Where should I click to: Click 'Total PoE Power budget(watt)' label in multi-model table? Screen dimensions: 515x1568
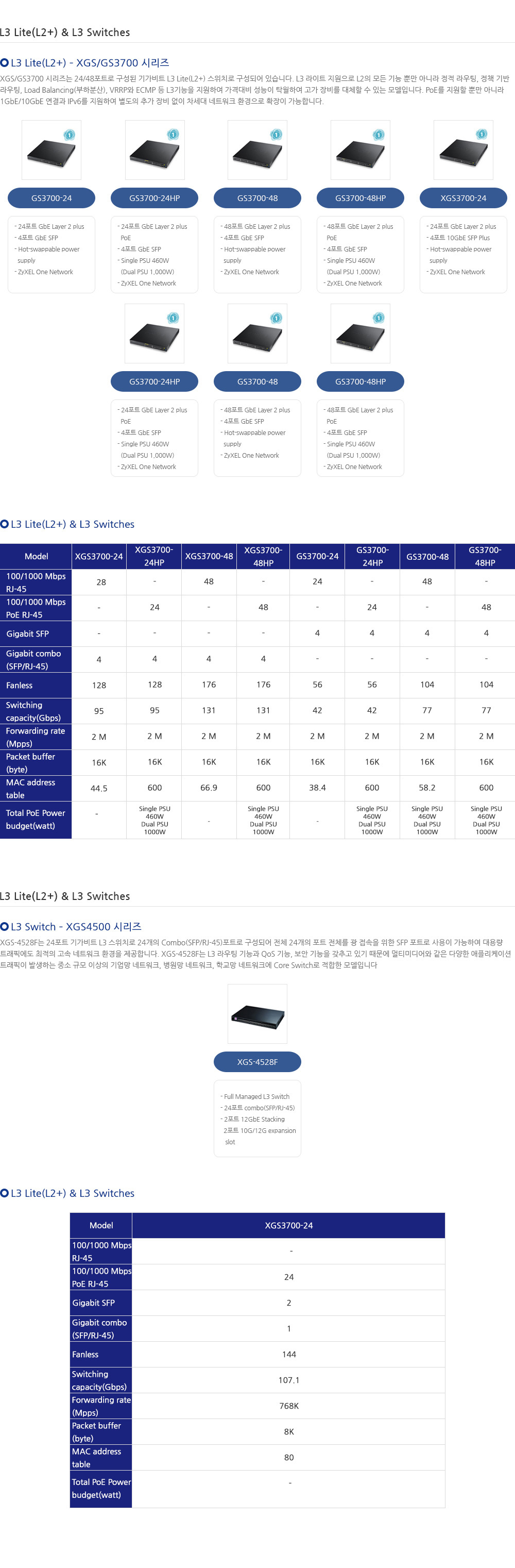[x=36, y=819]
